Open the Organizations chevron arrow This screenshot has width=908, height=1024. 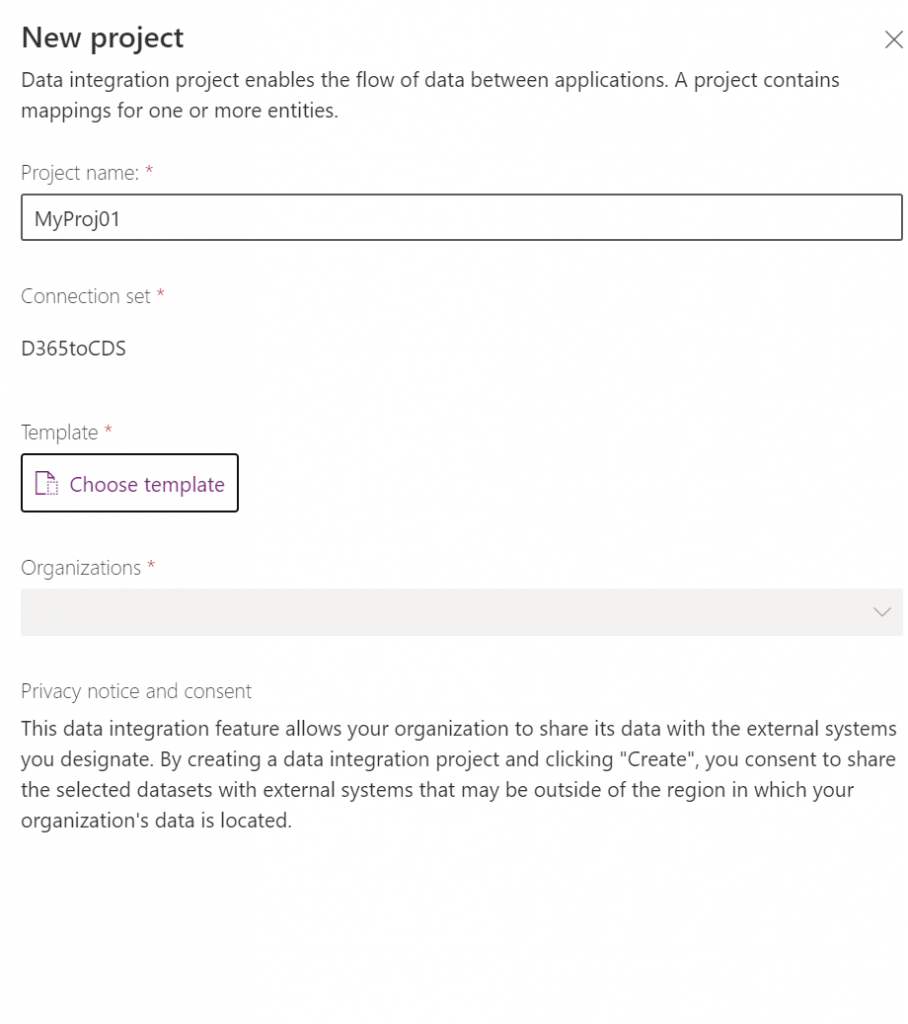coord(880,612)
